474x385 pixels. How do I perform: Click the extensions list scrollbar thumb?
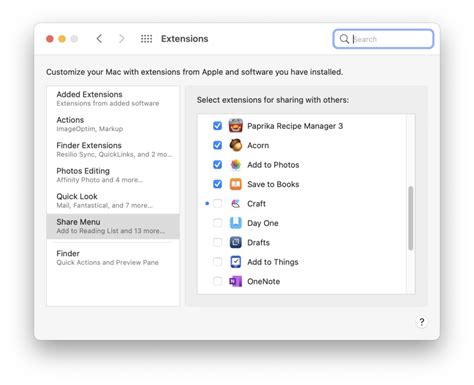411,218
